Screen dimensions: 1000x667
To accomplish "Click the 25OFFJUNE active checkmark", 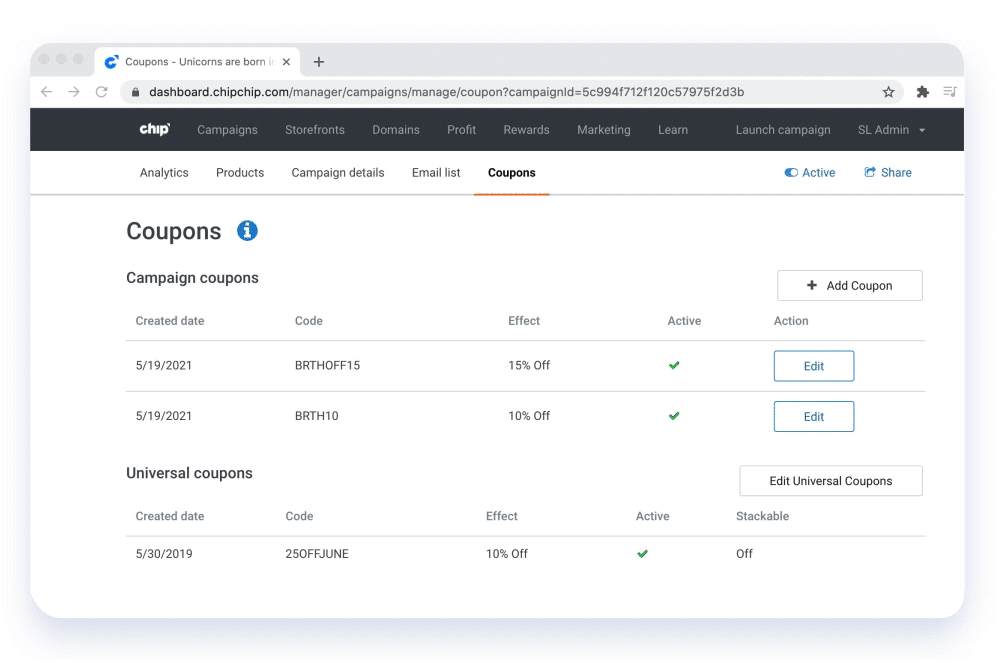I will [x=642, y=553].
